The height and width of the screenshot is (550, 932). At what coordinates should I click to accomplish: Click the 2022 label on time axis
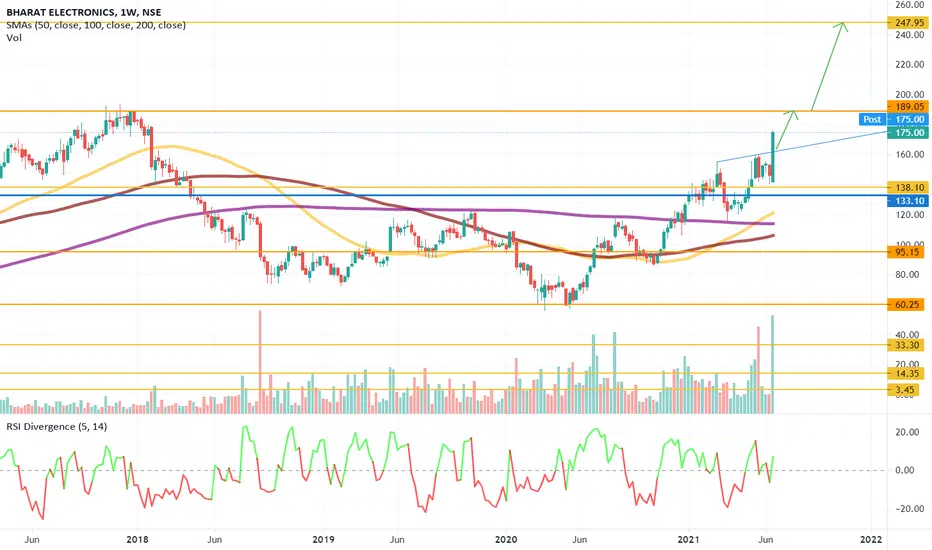(x=871, y=539)
